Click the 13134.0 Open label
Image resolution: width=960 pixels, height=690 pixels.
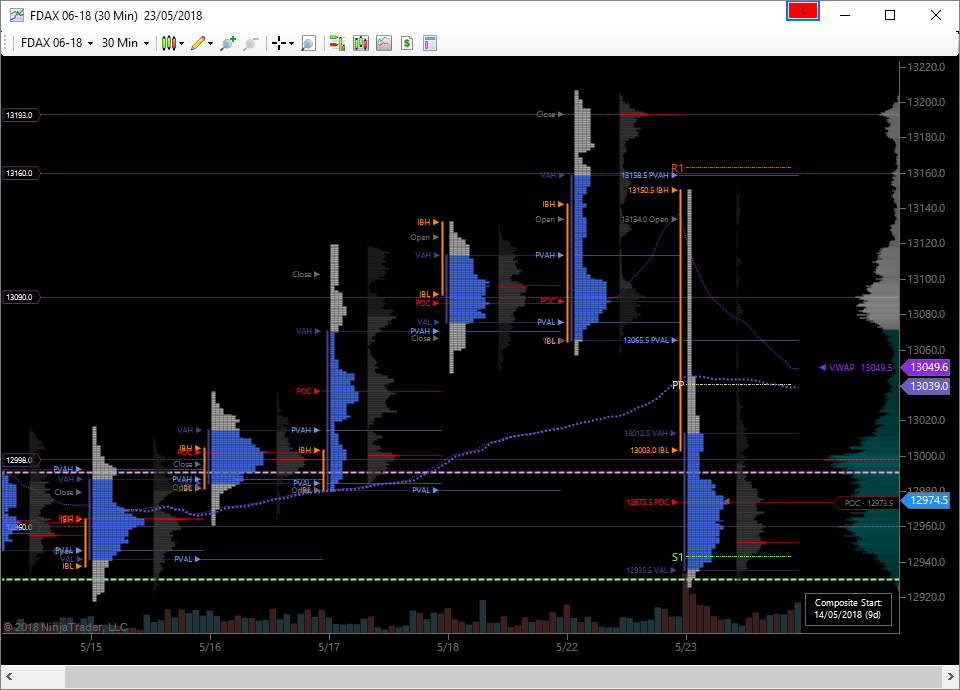(x=649, y=219)
